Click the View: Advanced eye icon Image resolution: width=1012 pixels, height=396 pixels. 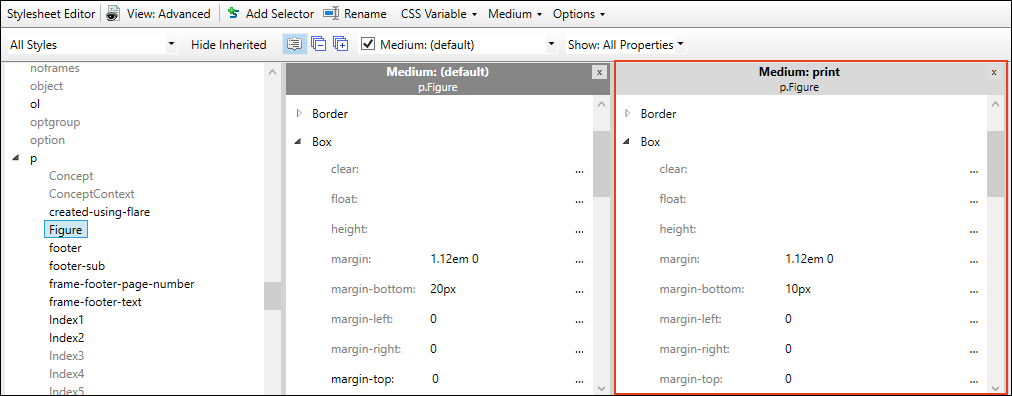pos(114,14)
